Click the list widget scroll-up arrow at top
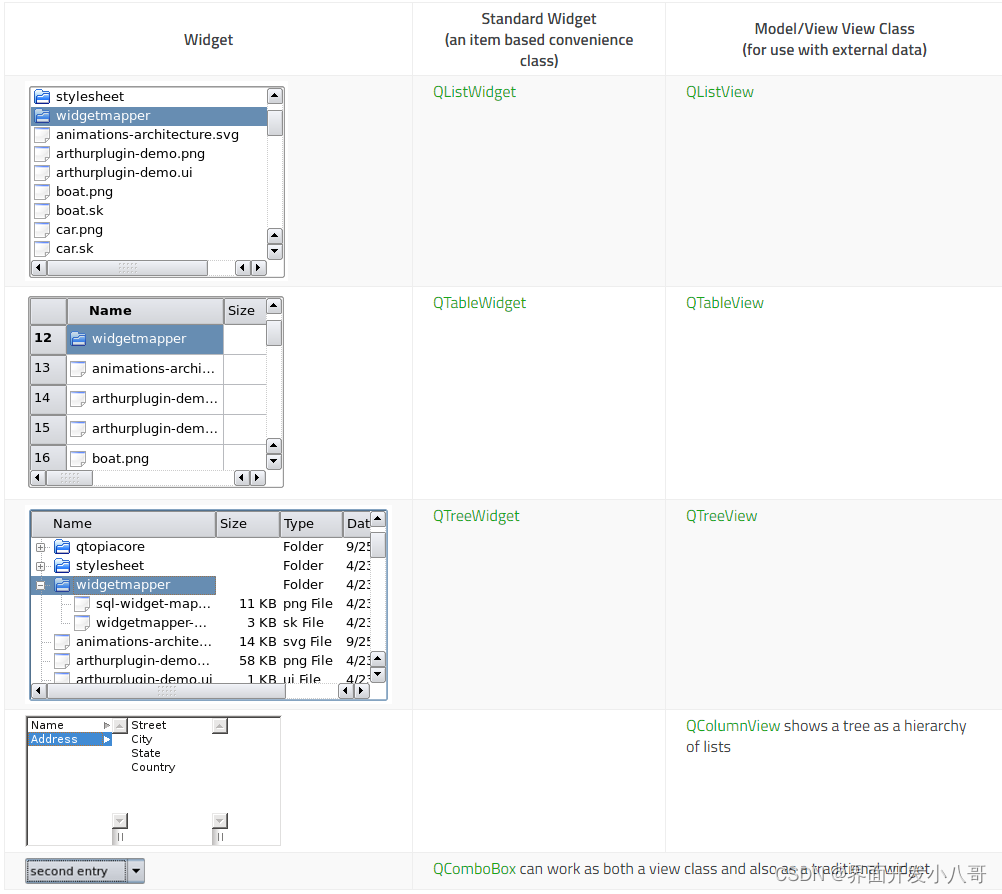The image size is (1002, 894). click(x=275, y=96)
